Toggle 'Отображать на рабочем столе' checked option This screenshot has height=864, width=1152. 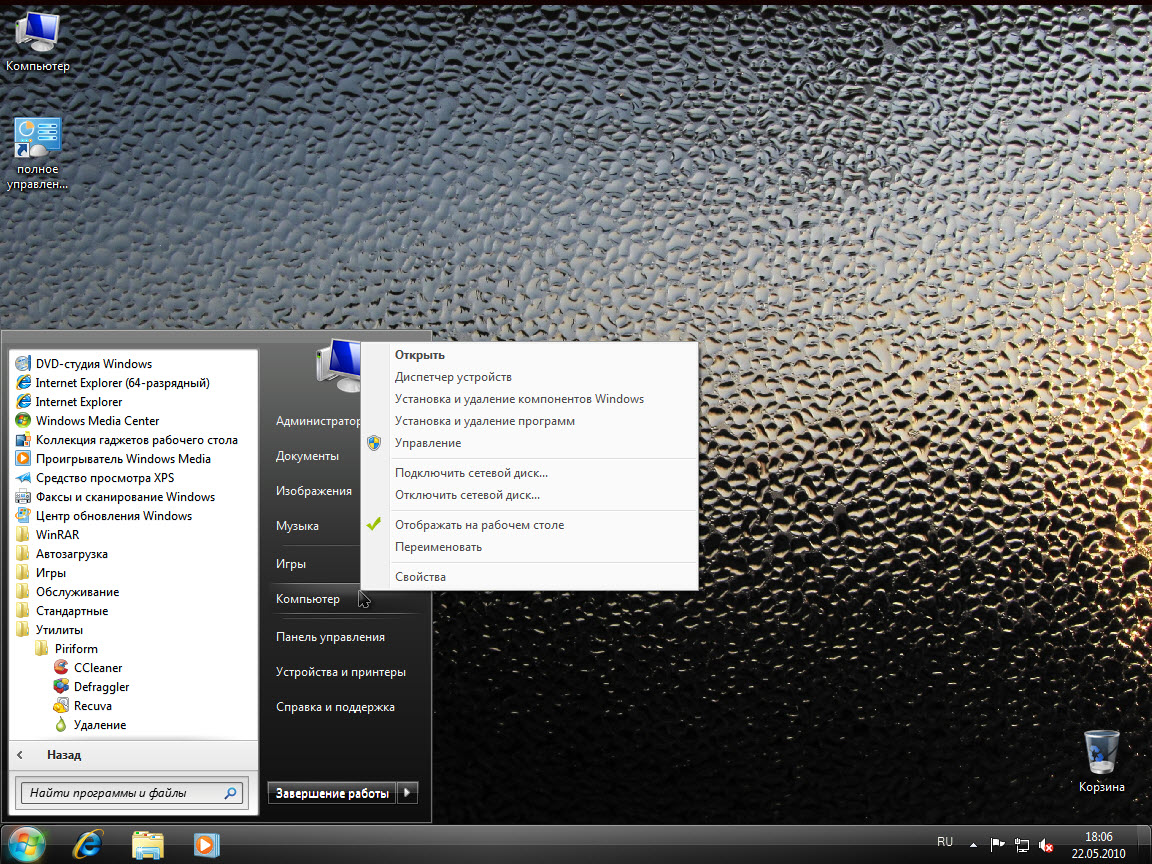[479, 525]
